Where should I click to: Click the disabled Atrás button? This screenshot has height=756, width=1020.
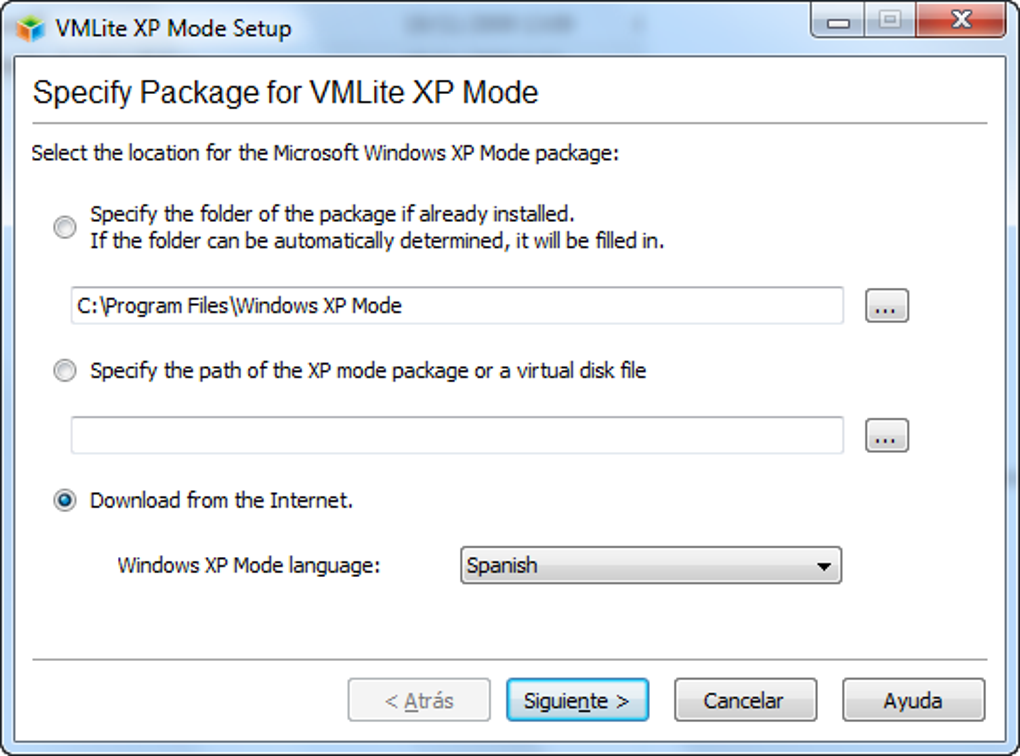pyautogui.click(x=419, y=701)
